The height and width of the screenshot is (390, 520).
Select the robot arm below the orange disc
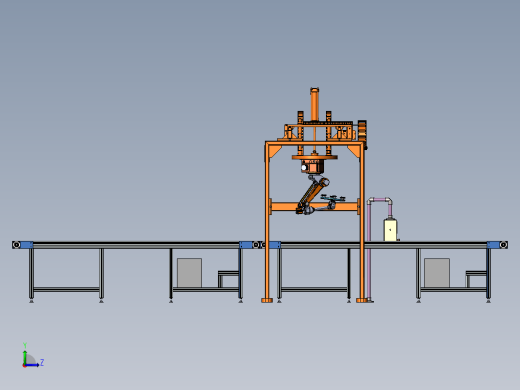point(313,195)
